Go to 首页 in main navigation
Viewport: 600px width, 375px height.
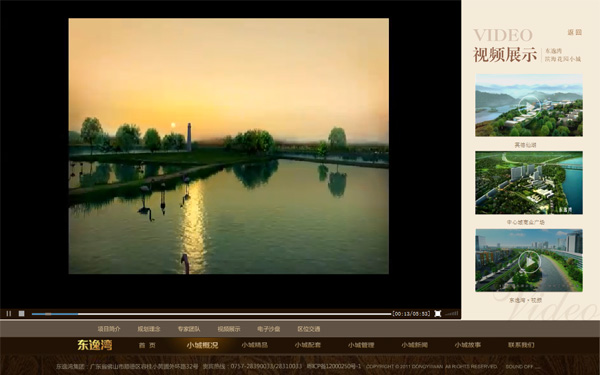click(147, 346)
